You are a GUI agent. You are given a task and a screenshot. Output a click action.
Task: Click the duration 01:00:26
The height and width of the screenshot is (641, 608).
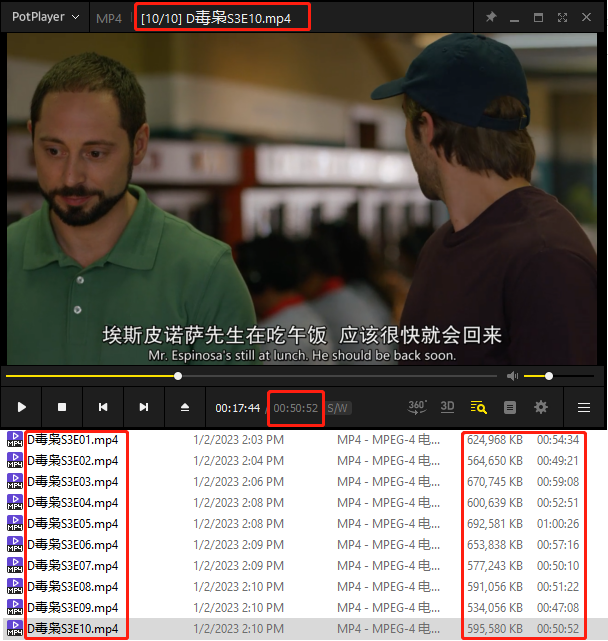[558, 524]
